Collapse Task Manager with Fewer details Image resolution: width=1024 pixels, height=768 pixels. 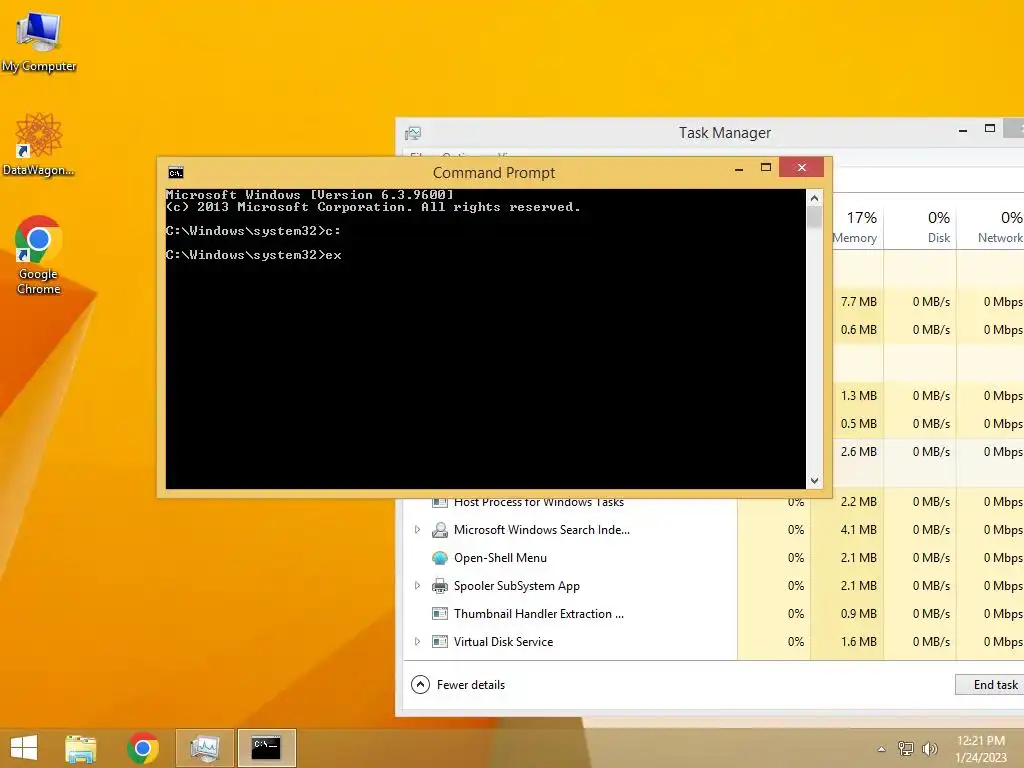(x=458, y=684)
